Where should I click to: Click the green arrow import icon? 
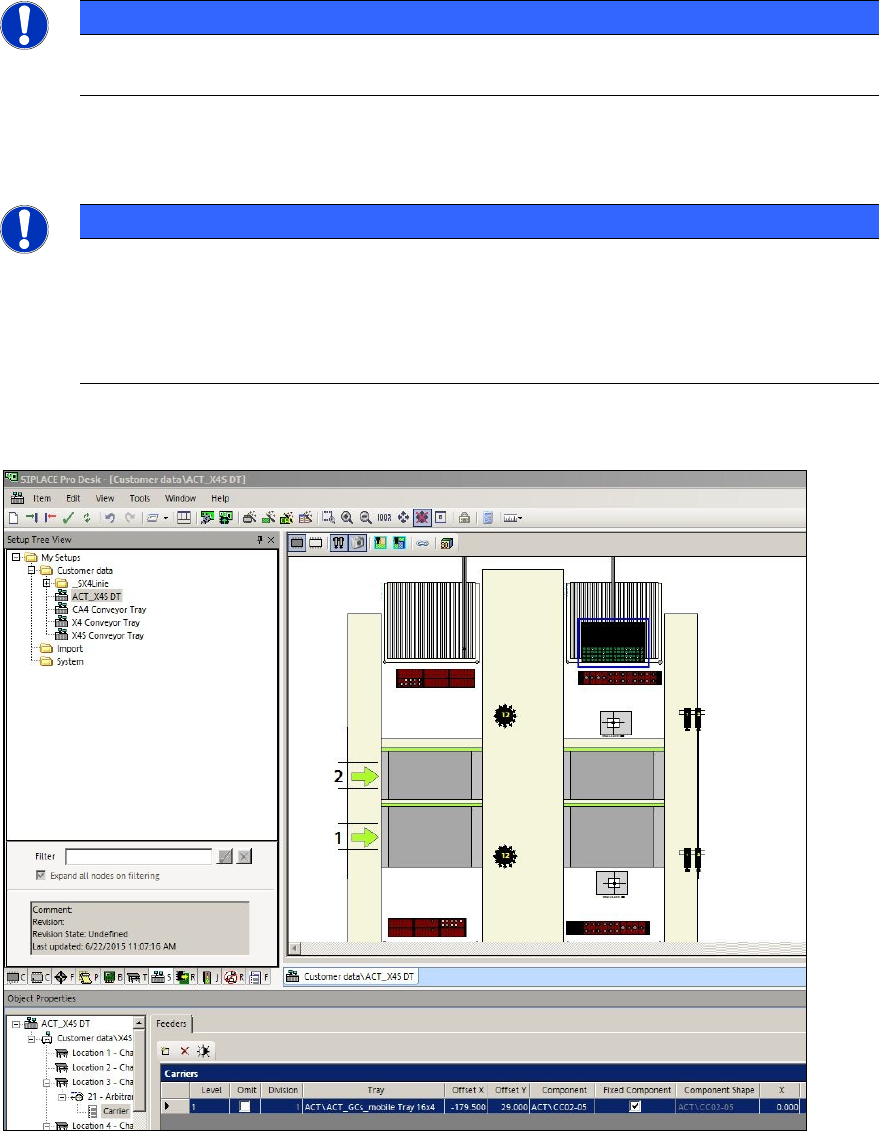click(32, 518)
